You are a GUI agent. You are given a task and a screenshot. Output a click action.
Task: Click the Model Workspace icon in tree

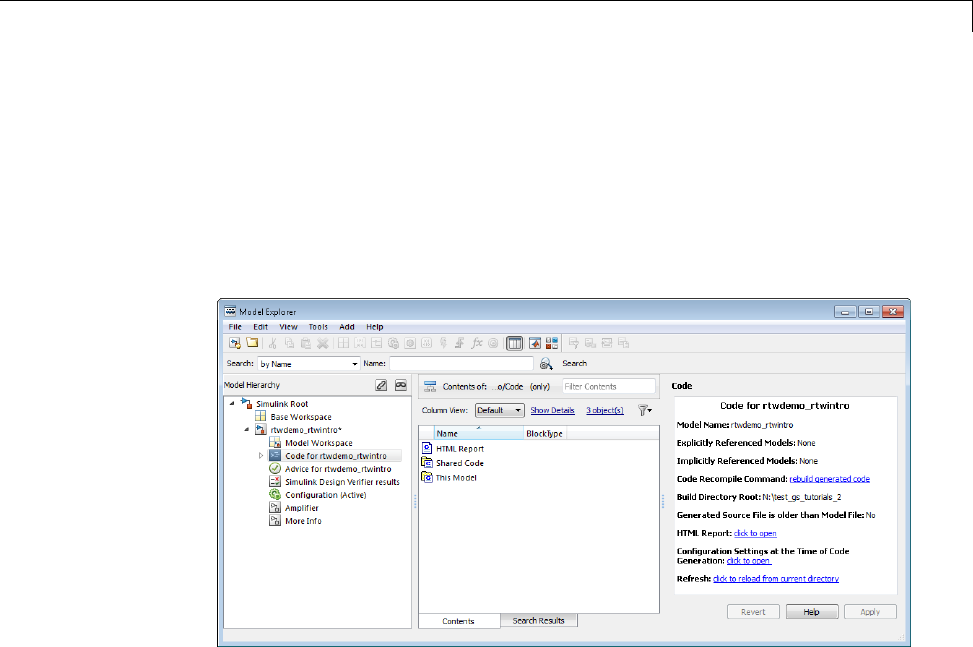[275, 442]
